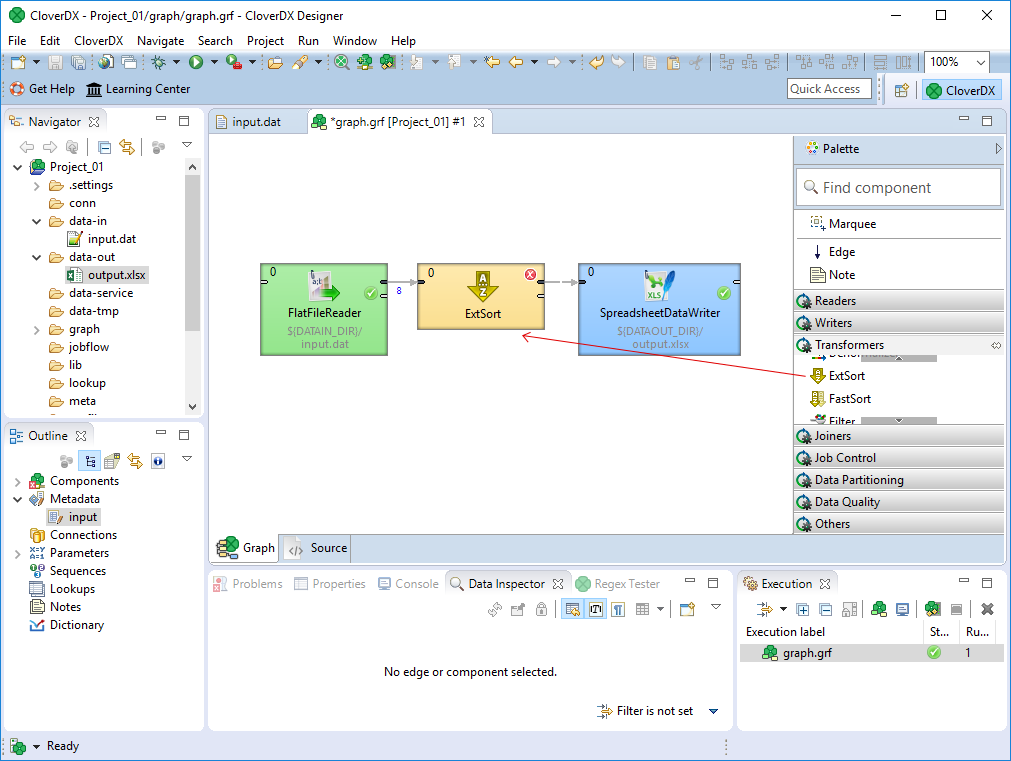Click the Collapse All icon in Navigator
Image resolution: width=1011 pixels, height=761 pixels.
click(x=105, y=148)
